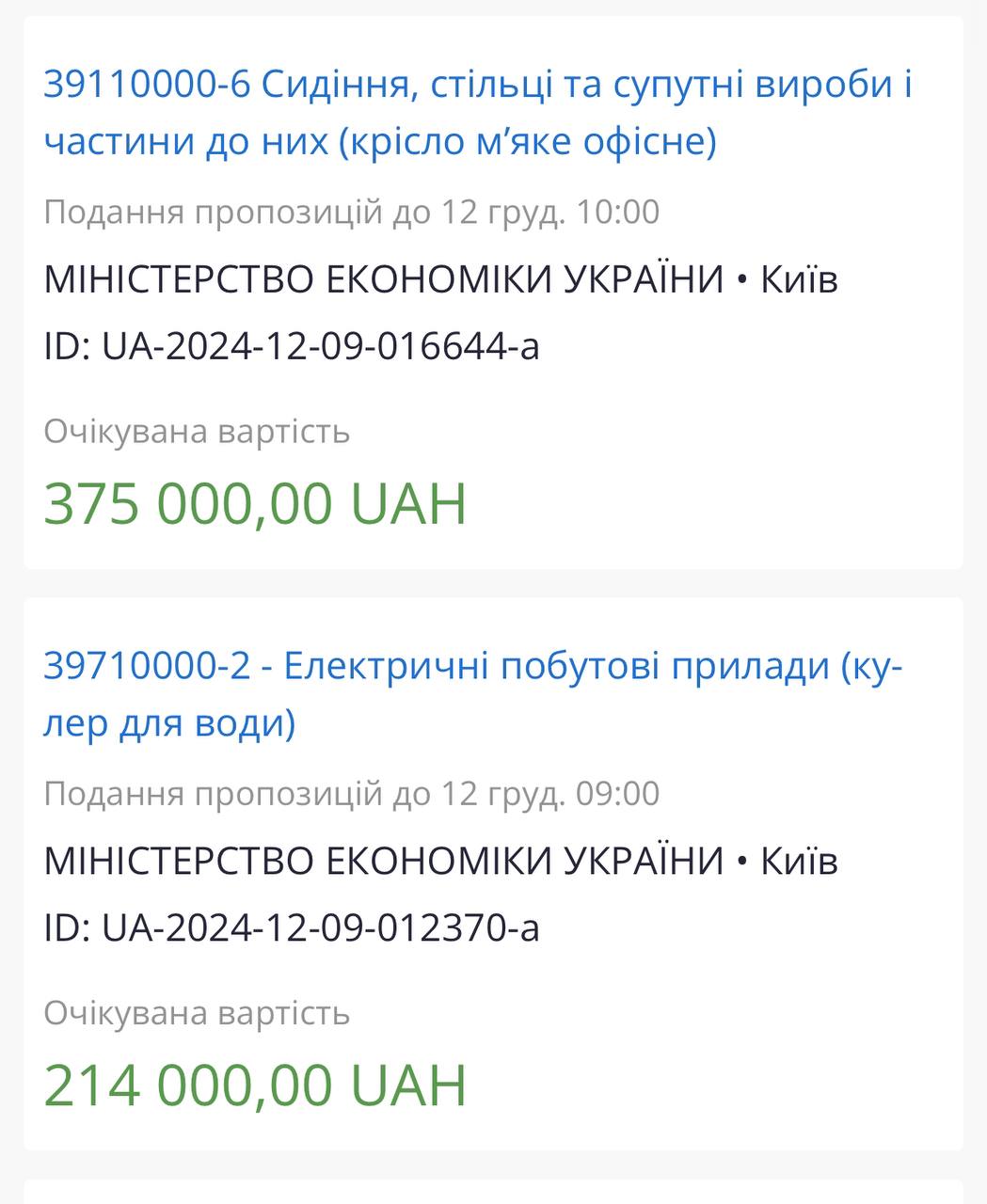987x1204 pixels.
Task: Click "Подання пропозицій" label in water cooler tender
Action: point(213,793)
